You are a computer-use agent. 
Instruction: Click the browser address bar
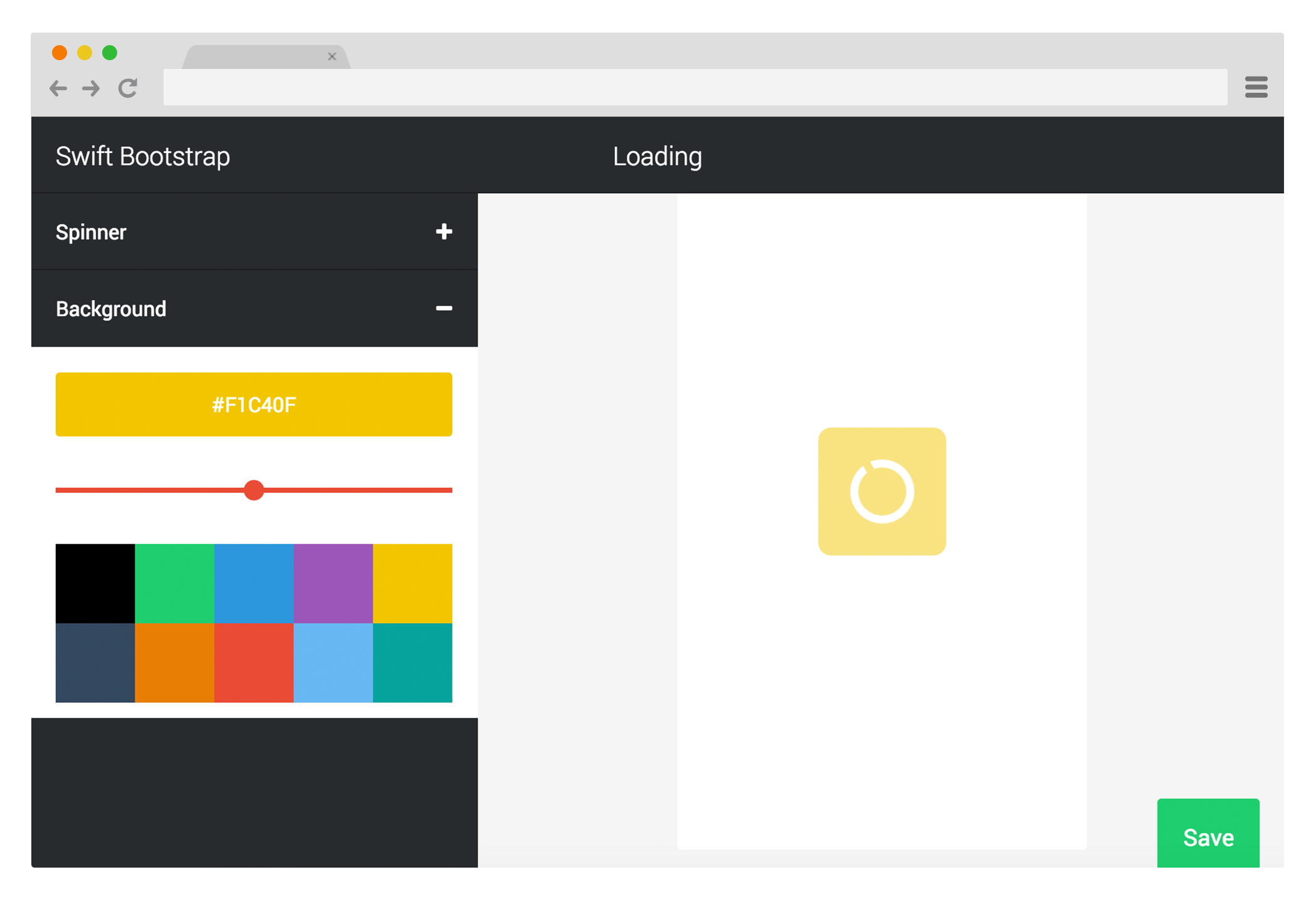tap(694, 87)
